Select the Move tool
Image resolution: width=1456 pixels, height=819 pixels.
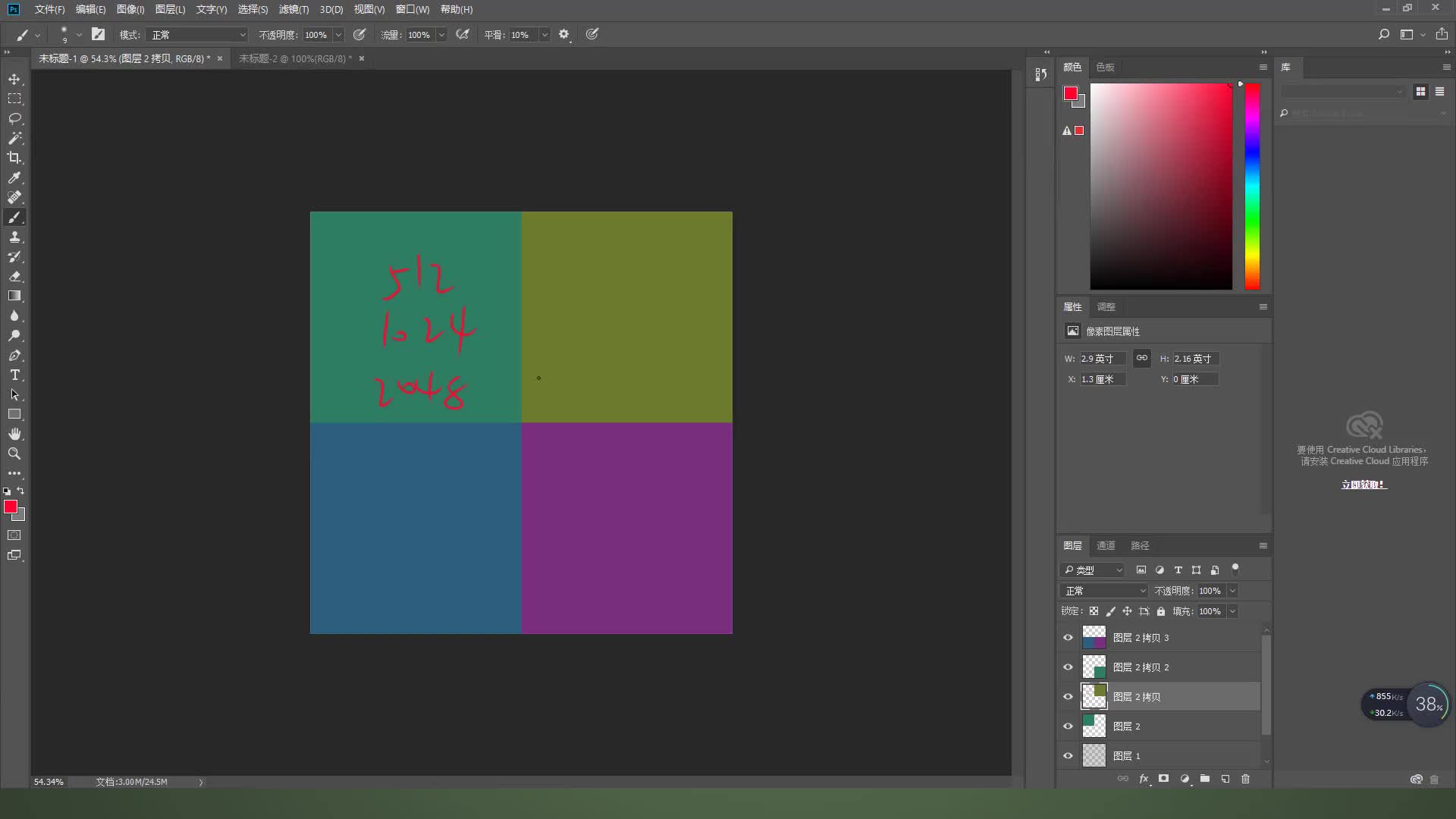[x=14, y=79]
